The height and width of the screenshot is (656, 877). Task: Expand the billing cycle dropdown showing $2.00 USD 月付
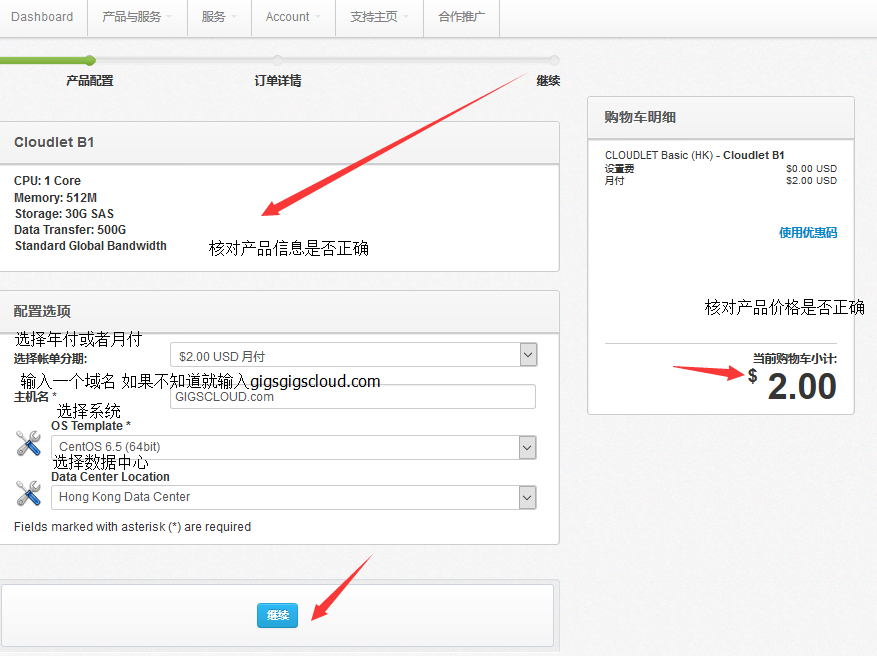coord(353,355)
